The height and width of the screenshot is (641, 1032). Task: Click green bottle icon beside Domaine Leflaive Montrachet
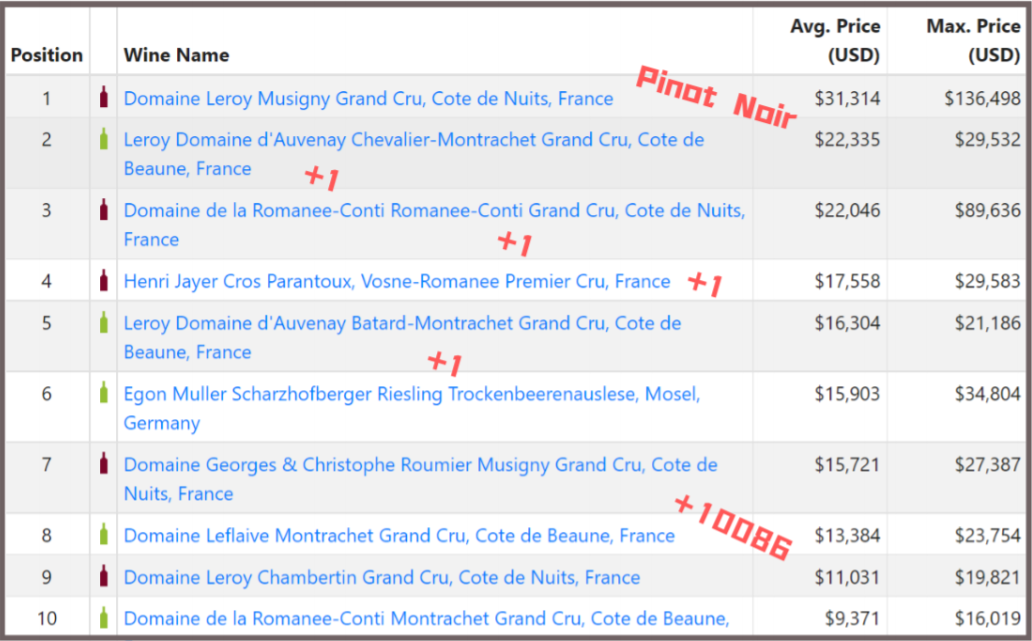tap(103, 536)
